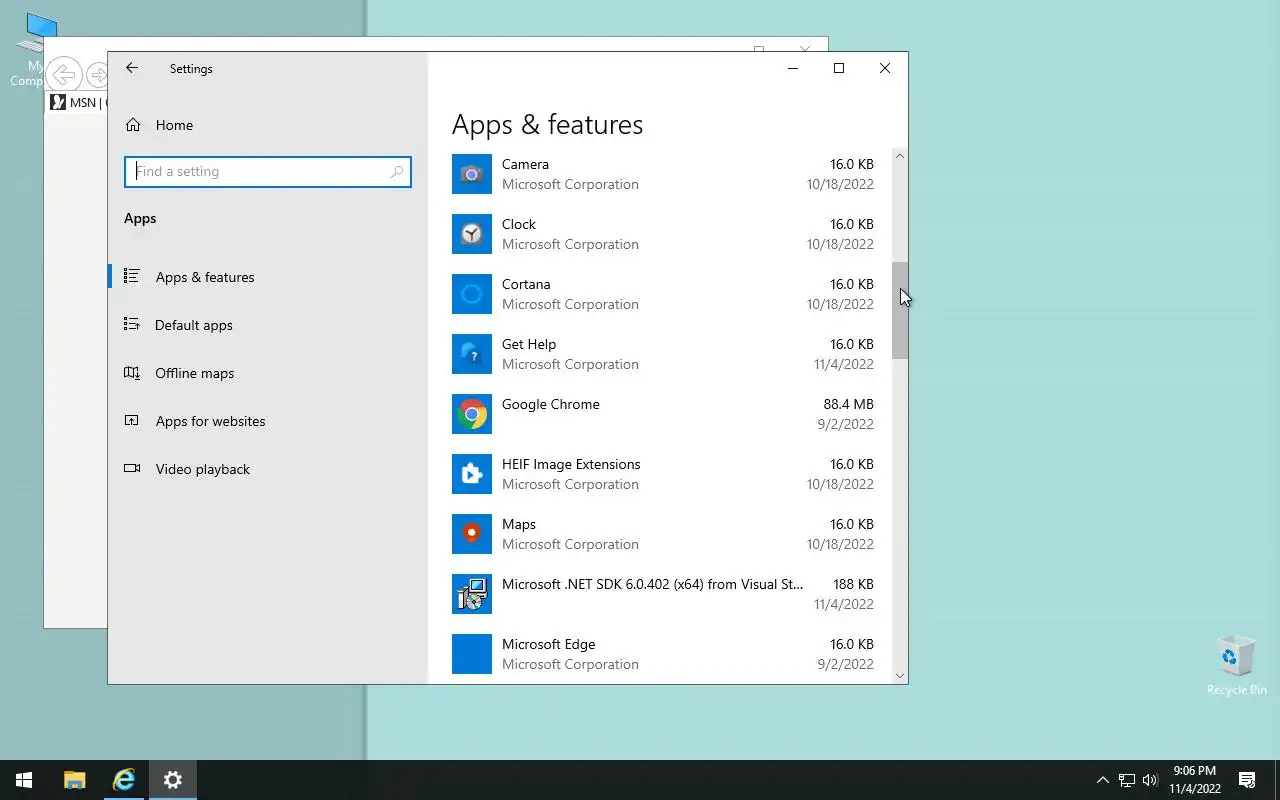Click the scrollbar up arrow

coord(900,156)
